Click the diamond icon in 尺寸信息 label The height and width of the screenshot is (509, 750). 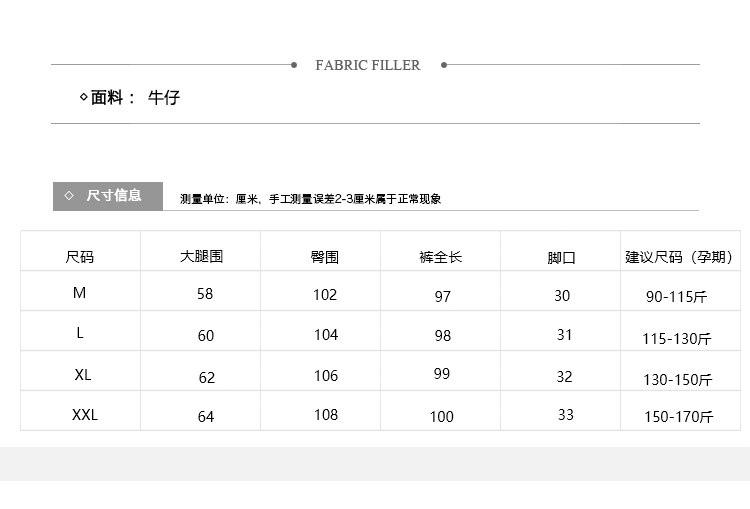coord(69,195)
